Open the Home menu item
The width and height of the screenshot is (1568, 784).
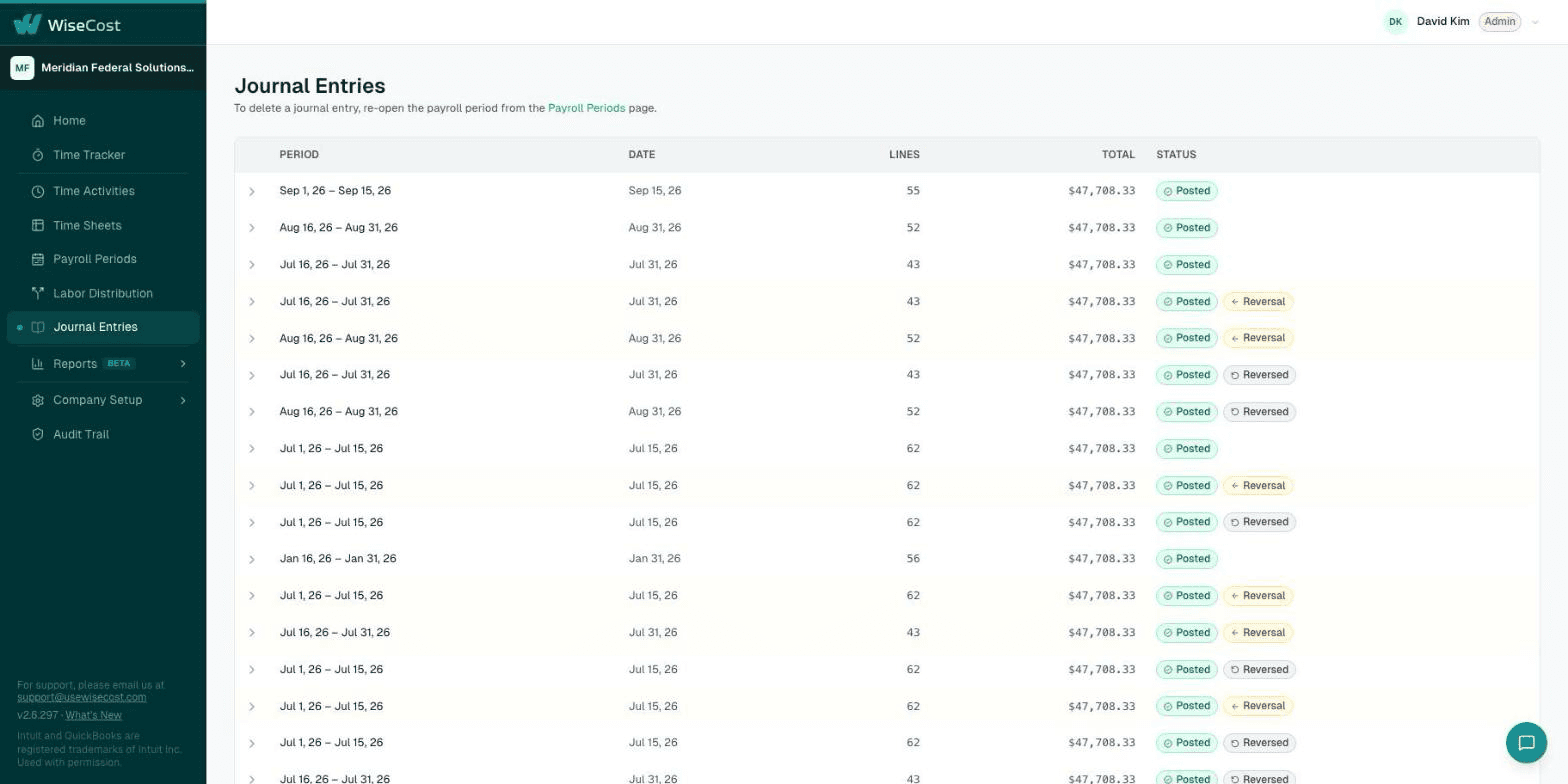click(103, 121)
